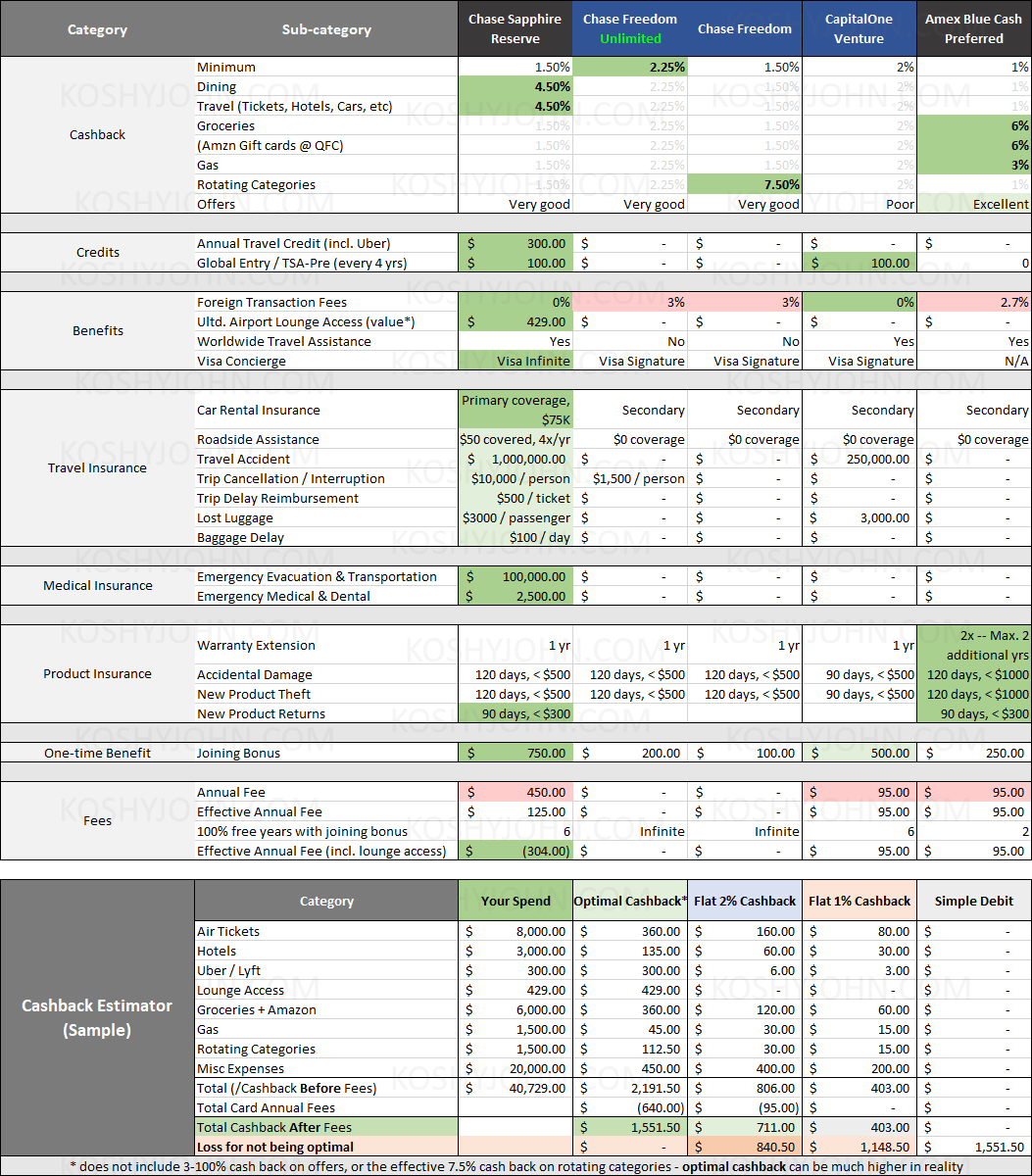The height and width of the screenshot is (1176, 1032).
Task: Select the 1,148.50 loss cell
Action: pyautogui.click(x=859, y=1147)
